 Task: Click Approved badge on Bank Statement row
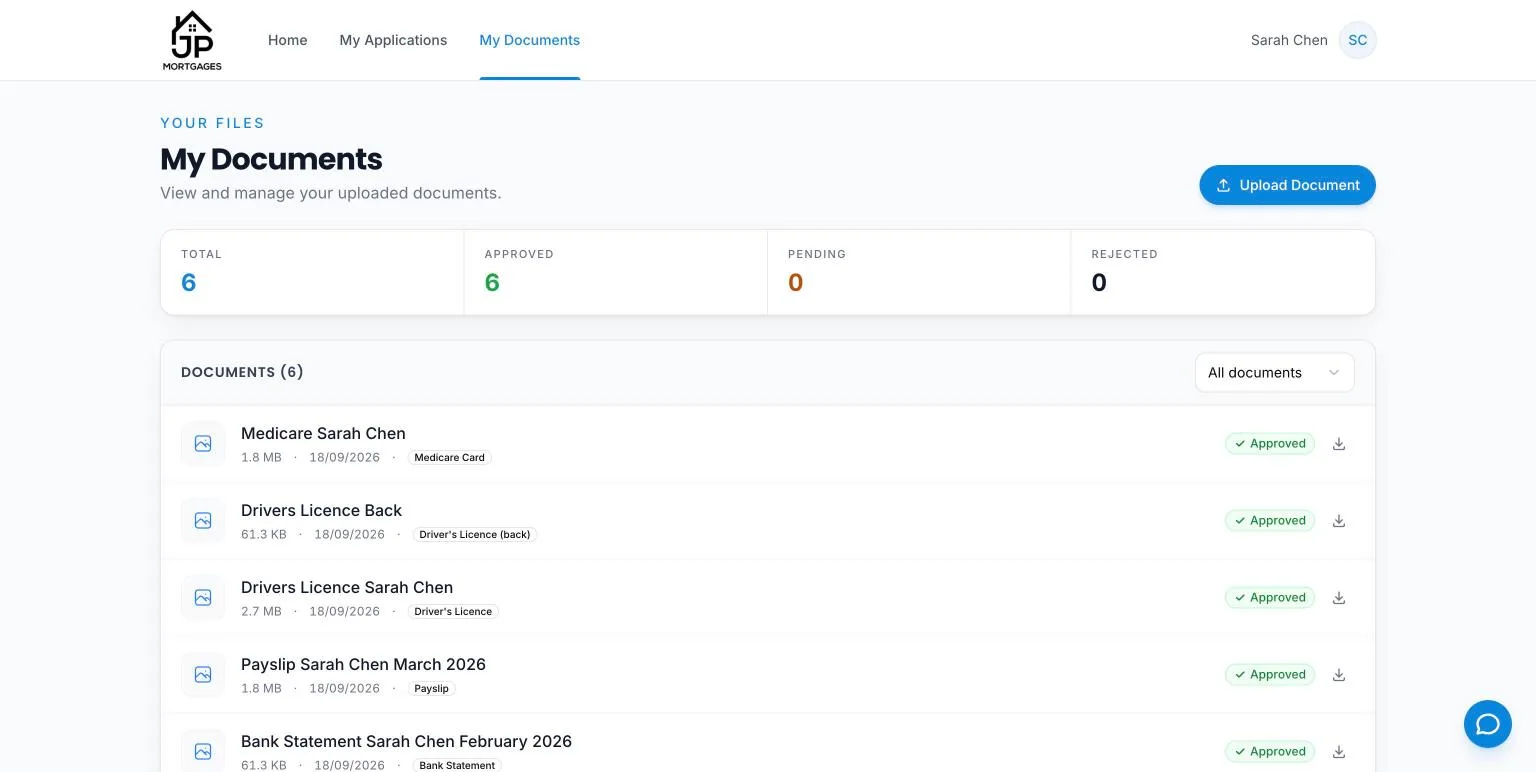coord(1270,752)
